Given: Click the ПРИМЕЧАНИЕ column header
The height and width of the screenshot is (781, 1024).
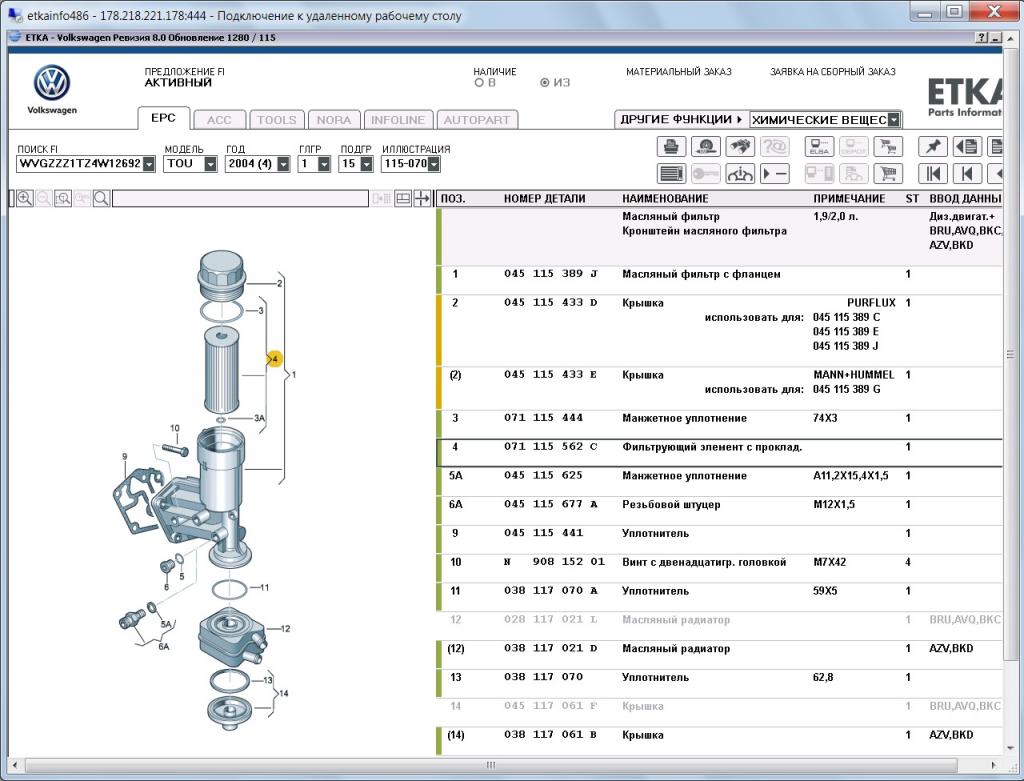Looking at the screenshot, I should (x=849, y=199).
